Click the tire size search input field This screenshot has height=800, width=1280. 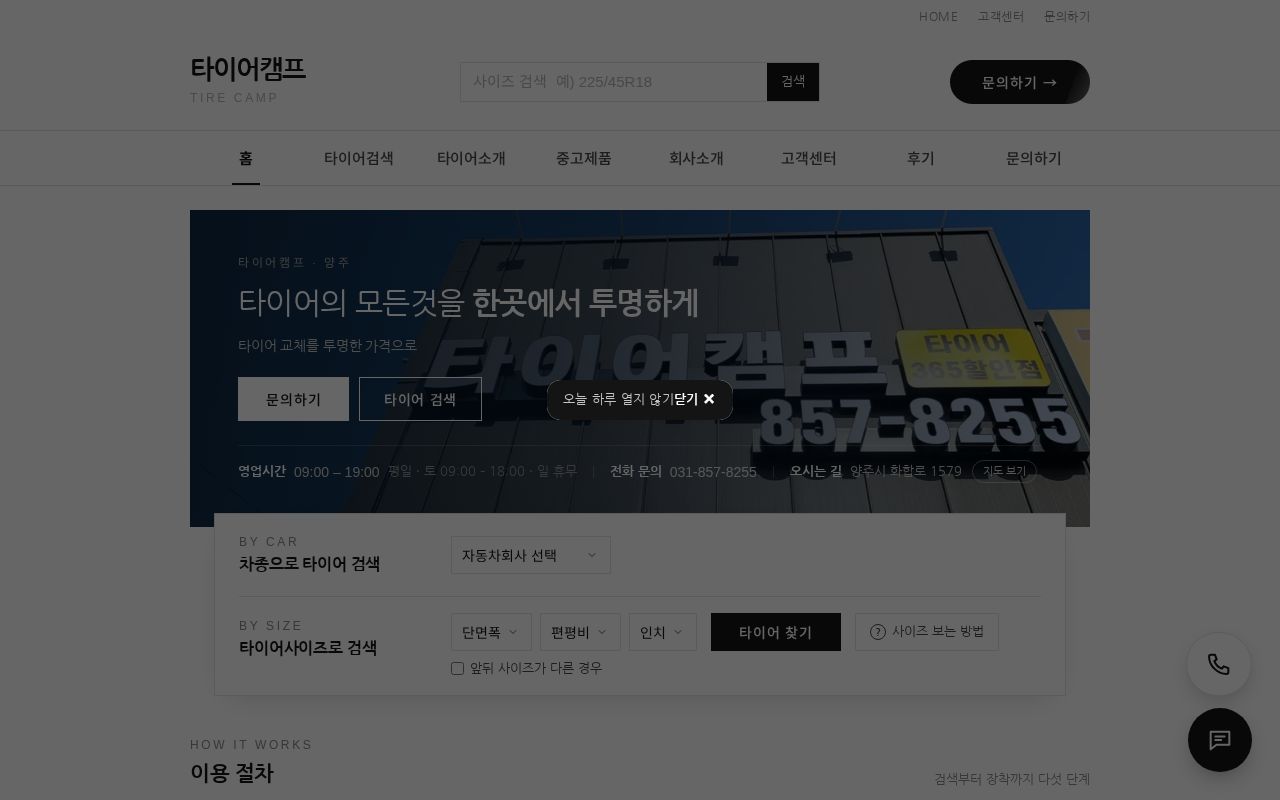(613, 82)
